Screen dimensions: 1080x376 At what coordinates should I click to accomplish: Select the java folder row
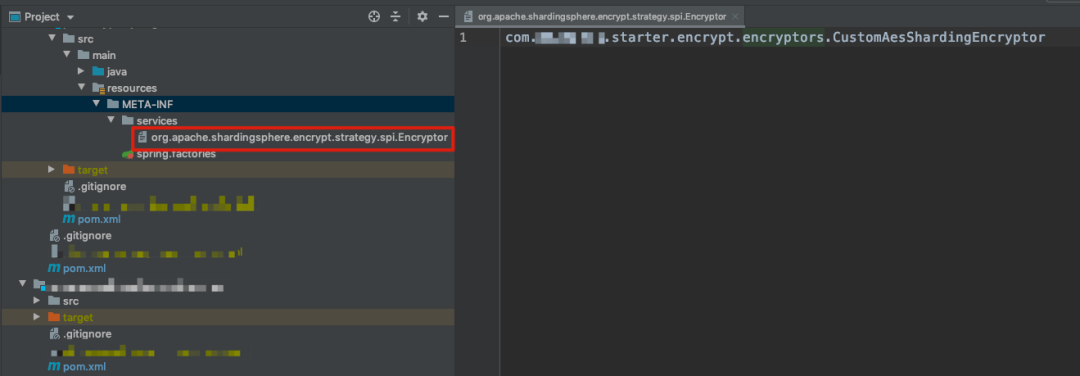[227, 72]
